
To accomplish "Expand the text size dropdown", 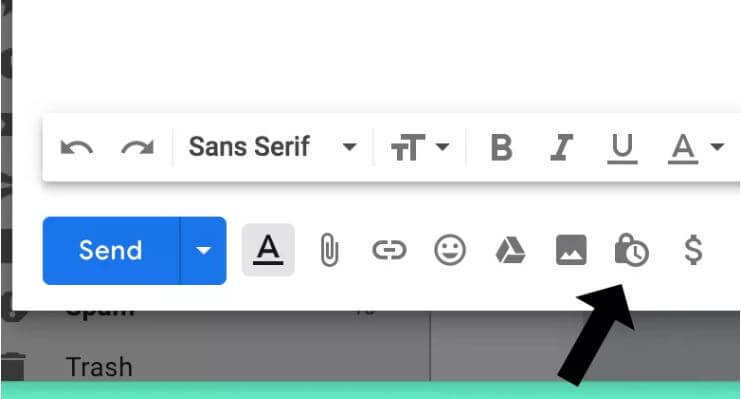I will (420, 147).
